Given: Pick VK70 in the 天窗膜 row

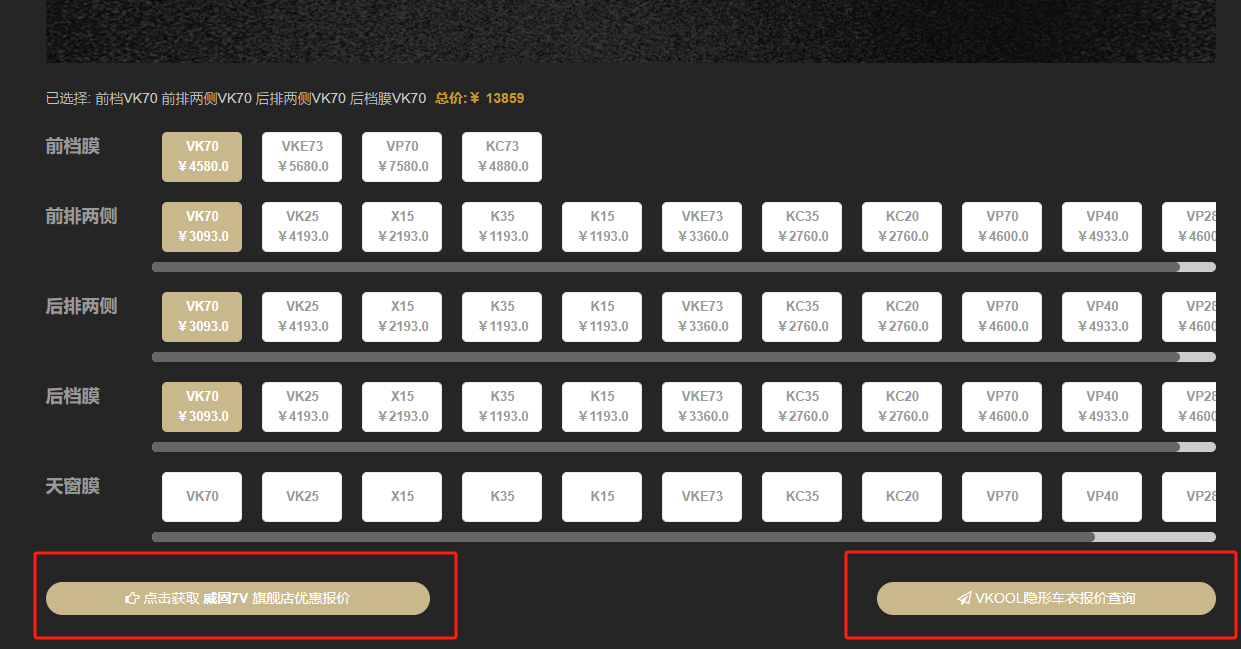Looking at the screenshot, I should tap(202, 497).
